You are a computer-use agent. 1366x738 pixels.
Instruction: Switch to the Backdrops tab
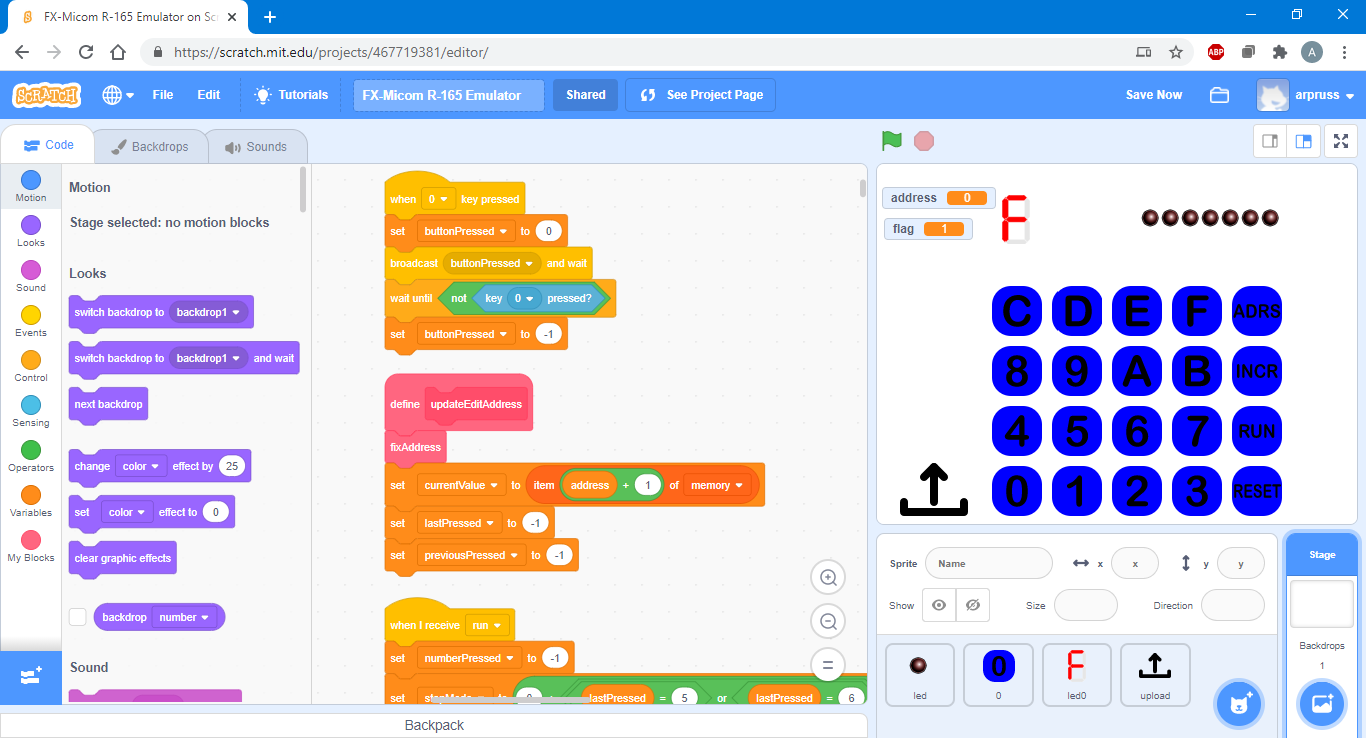pos(149,147)
